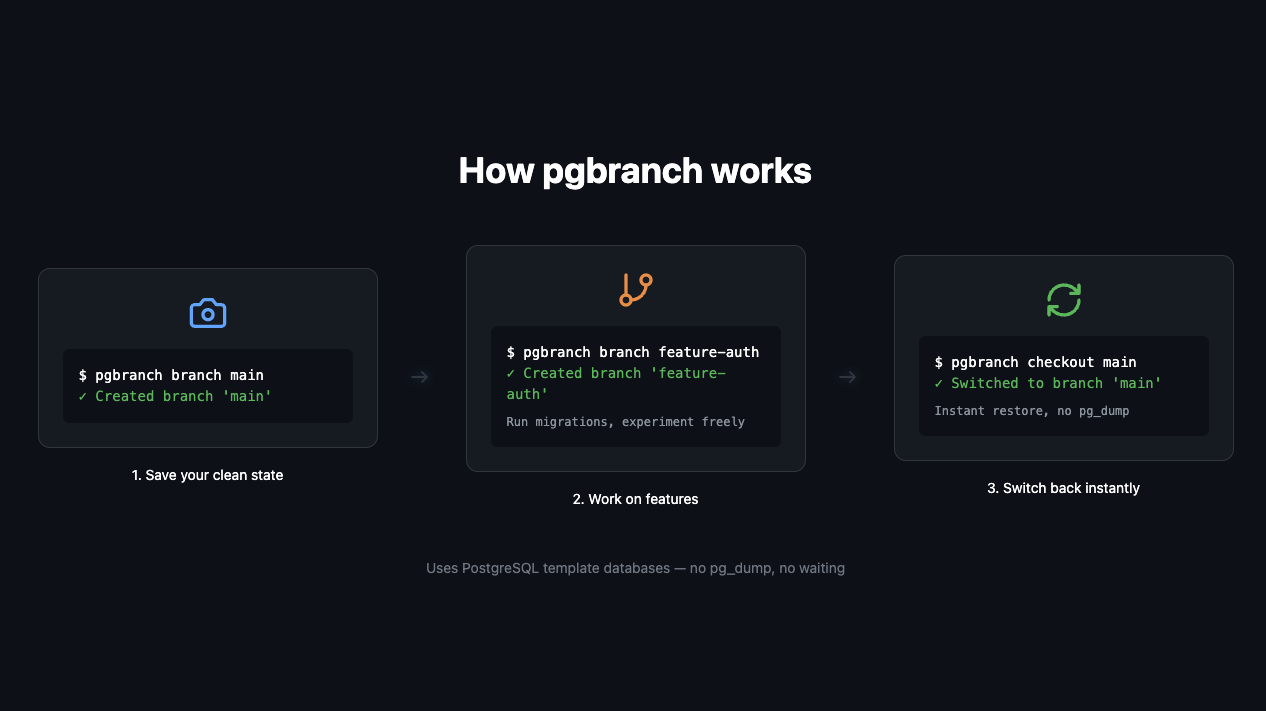Click '2. Work on features' caption
The width and height of the screenshot is (1266, 711).
[636, 499]
